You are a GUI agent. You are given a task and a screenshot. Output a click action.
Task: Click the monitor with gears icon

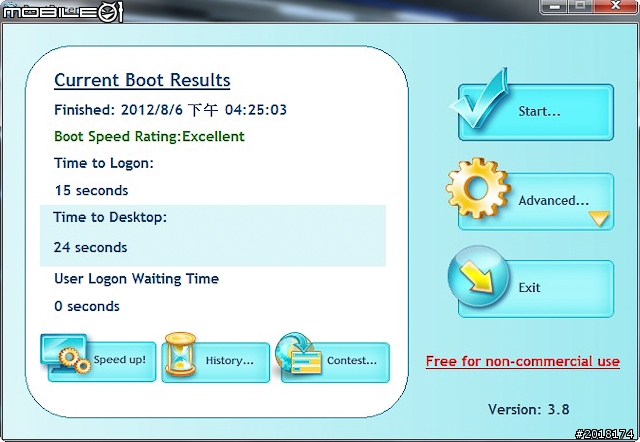coord(66,354)
